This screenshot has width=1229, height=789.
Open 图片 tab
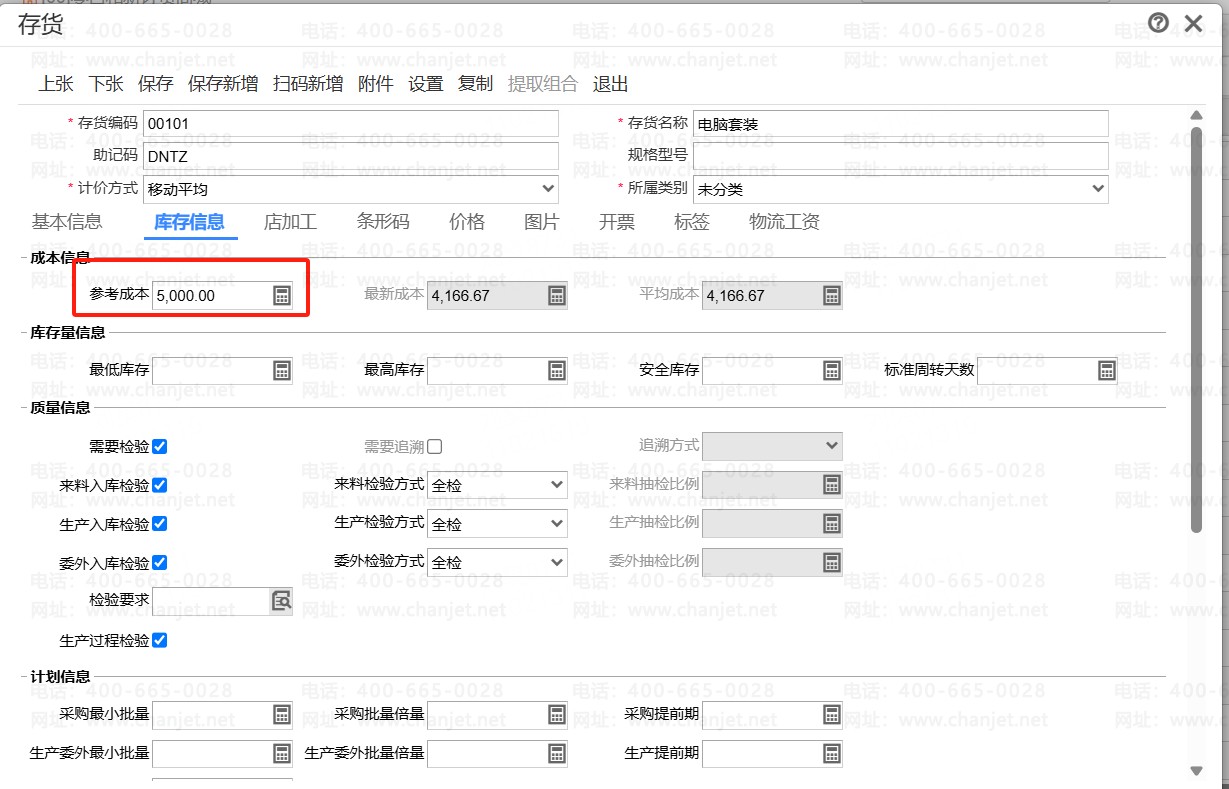[542, 222]
